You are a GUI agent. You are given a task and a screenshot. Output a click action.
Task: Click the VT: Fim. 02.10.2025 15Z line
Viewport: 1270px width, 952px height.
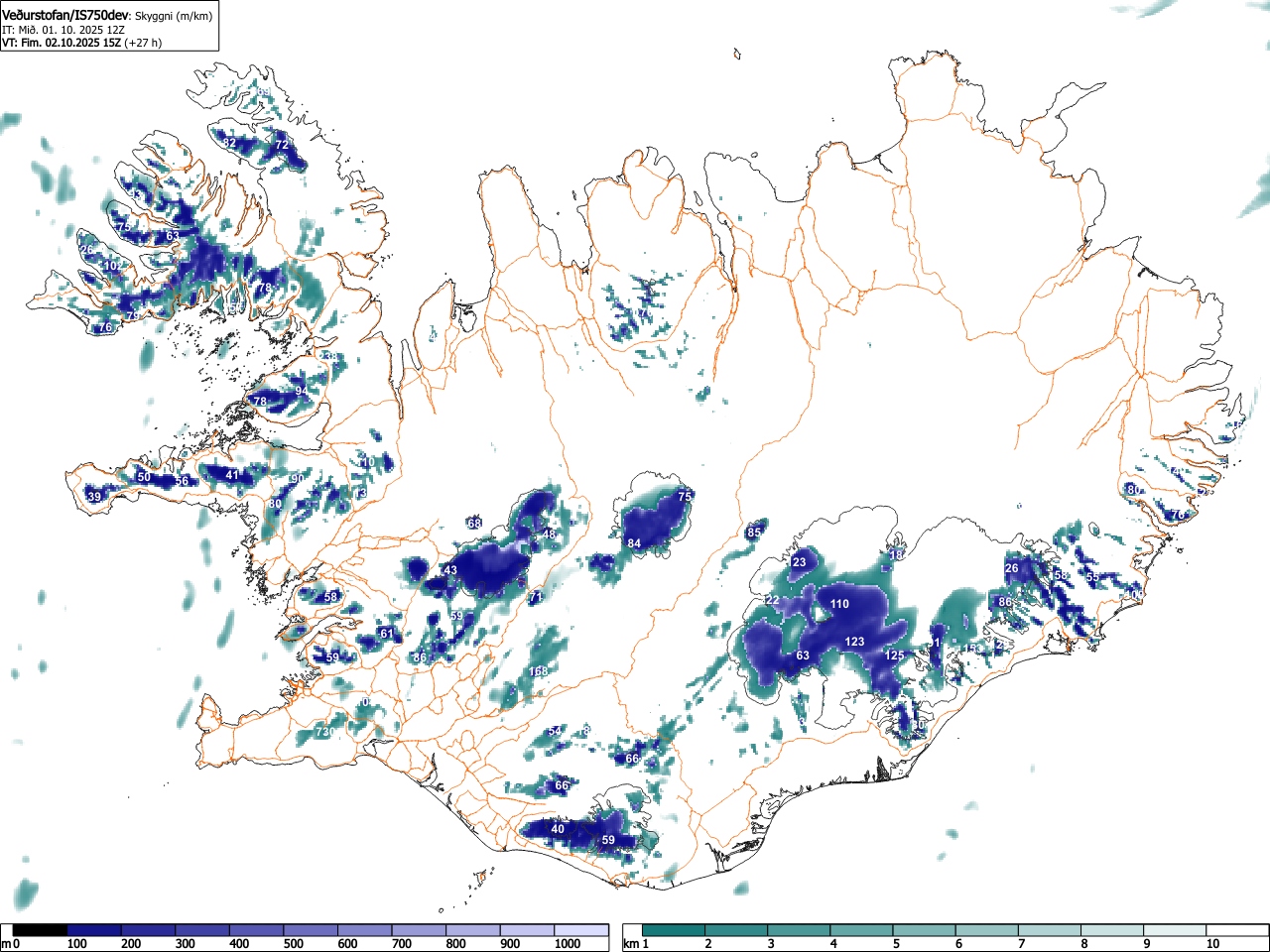tap(62, 43)
